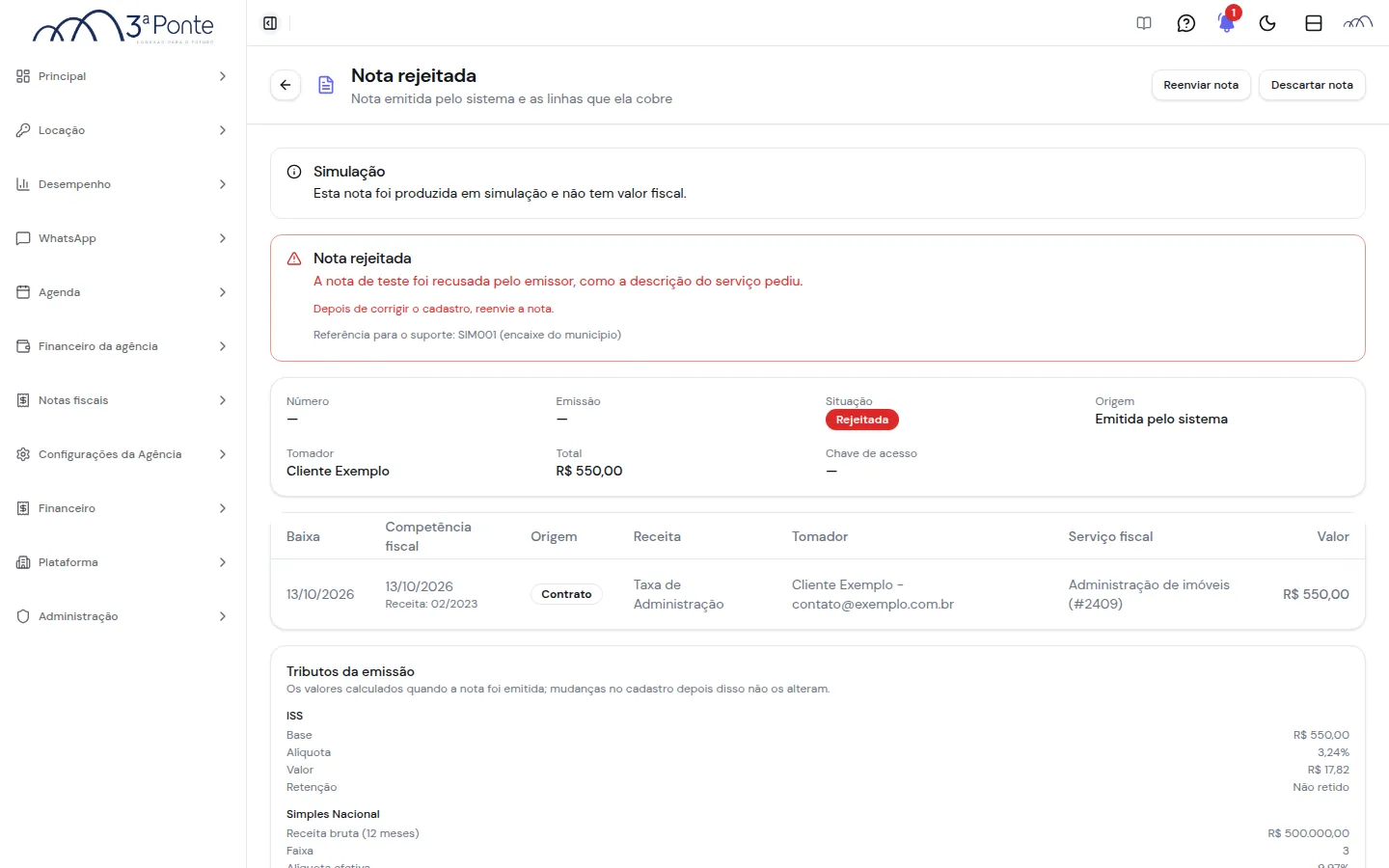The image size is (1389, 868).
Task: Click the 3ª Ponte profile logo at top right
Action: click(1358, 23)
